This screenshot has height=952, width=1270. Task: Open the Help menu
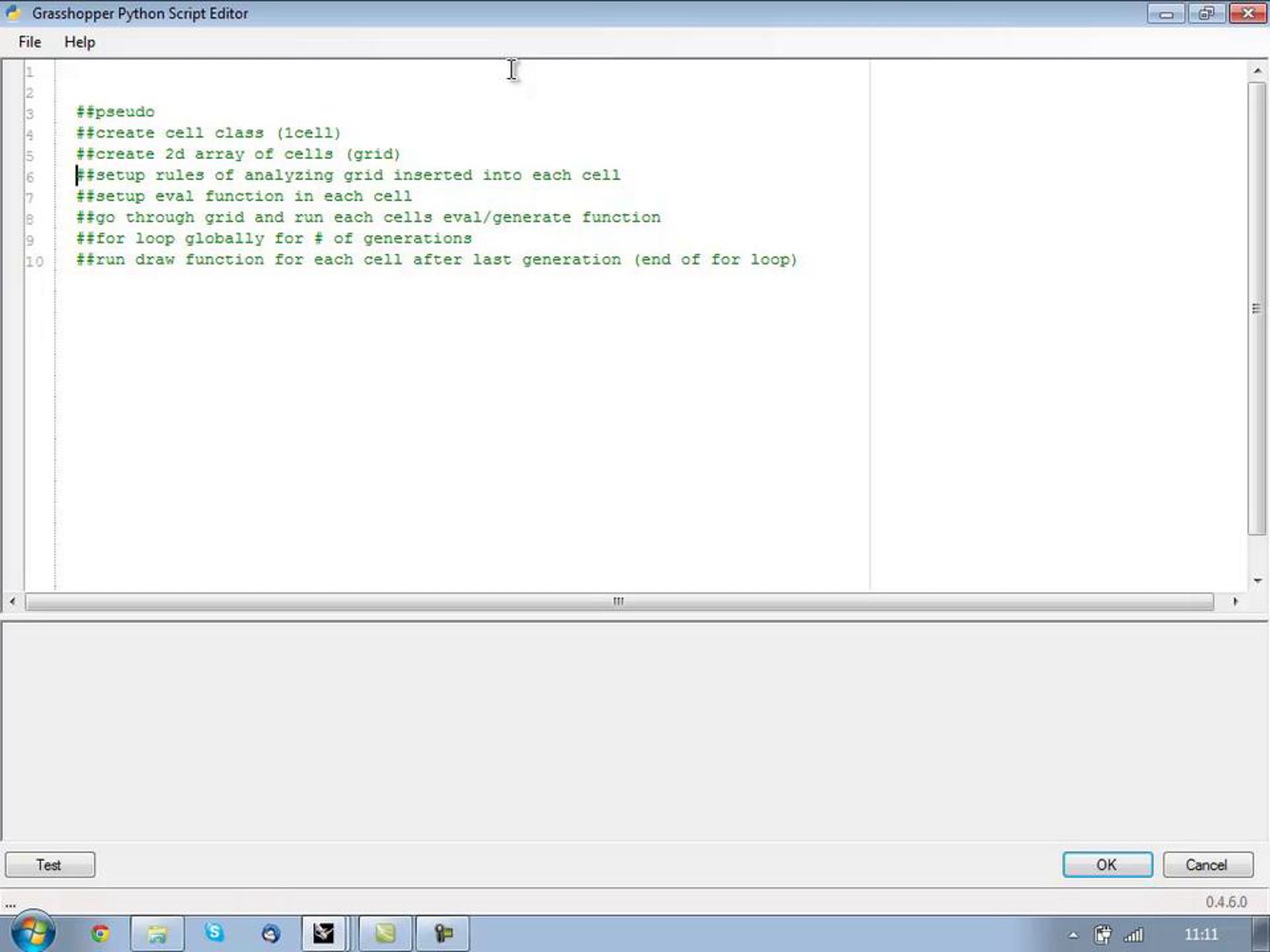tap(79, 42)
